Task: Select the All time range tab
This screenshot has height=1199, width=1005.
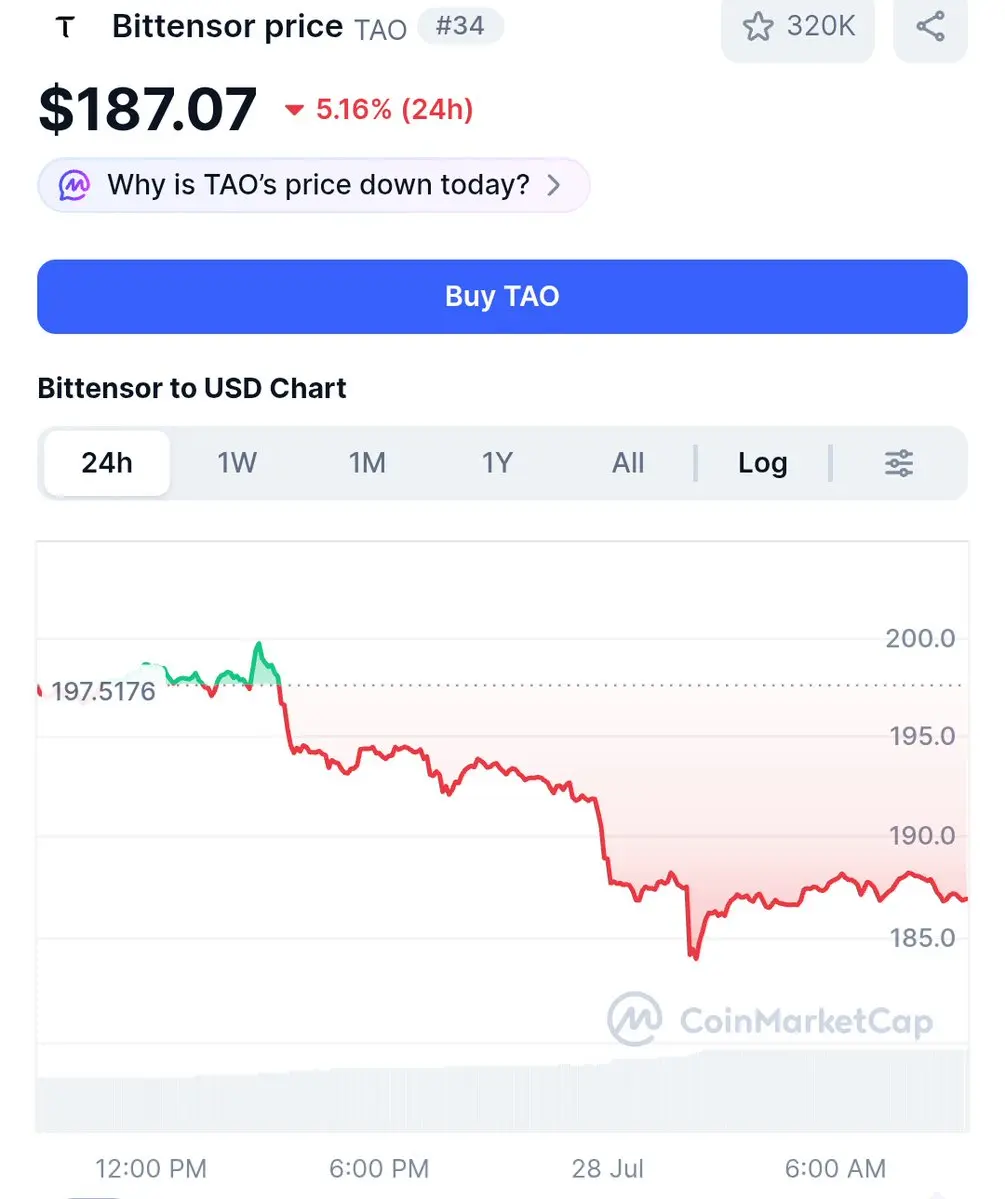Action: (628, 463)
